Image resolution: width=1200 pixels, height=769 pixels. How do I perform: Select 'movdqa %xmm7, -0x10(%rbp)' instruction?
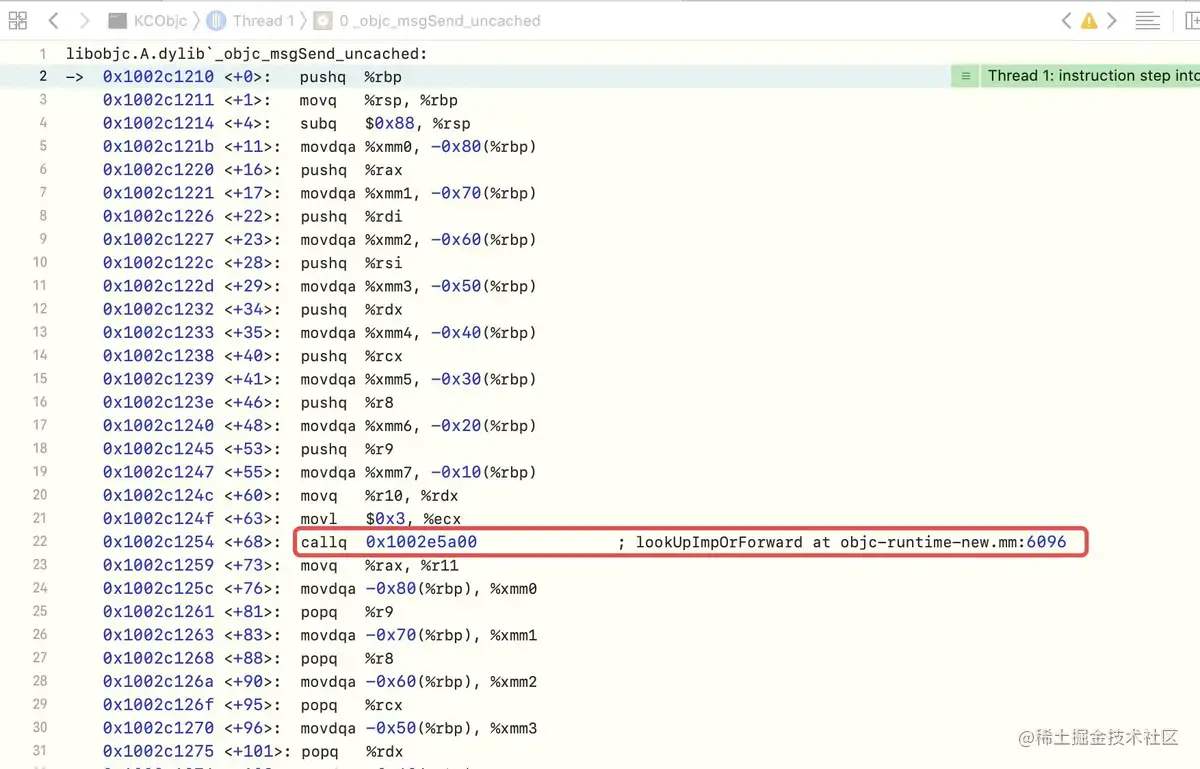419,472
